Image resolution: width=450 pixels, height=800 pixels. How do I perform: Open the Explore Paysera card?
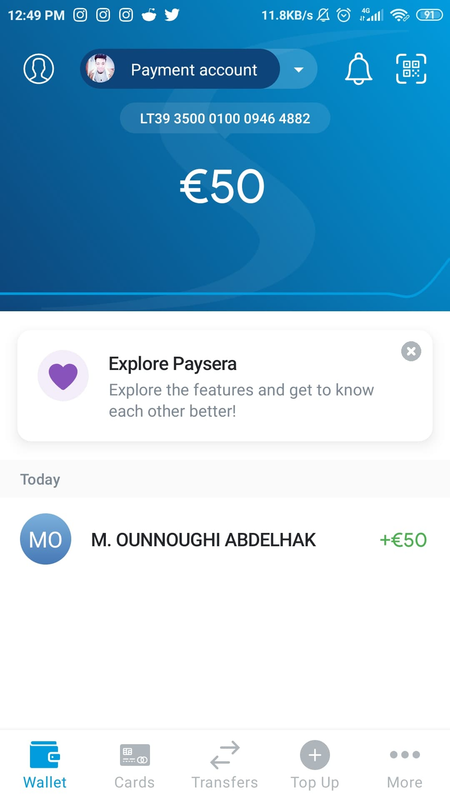[225, 386]
